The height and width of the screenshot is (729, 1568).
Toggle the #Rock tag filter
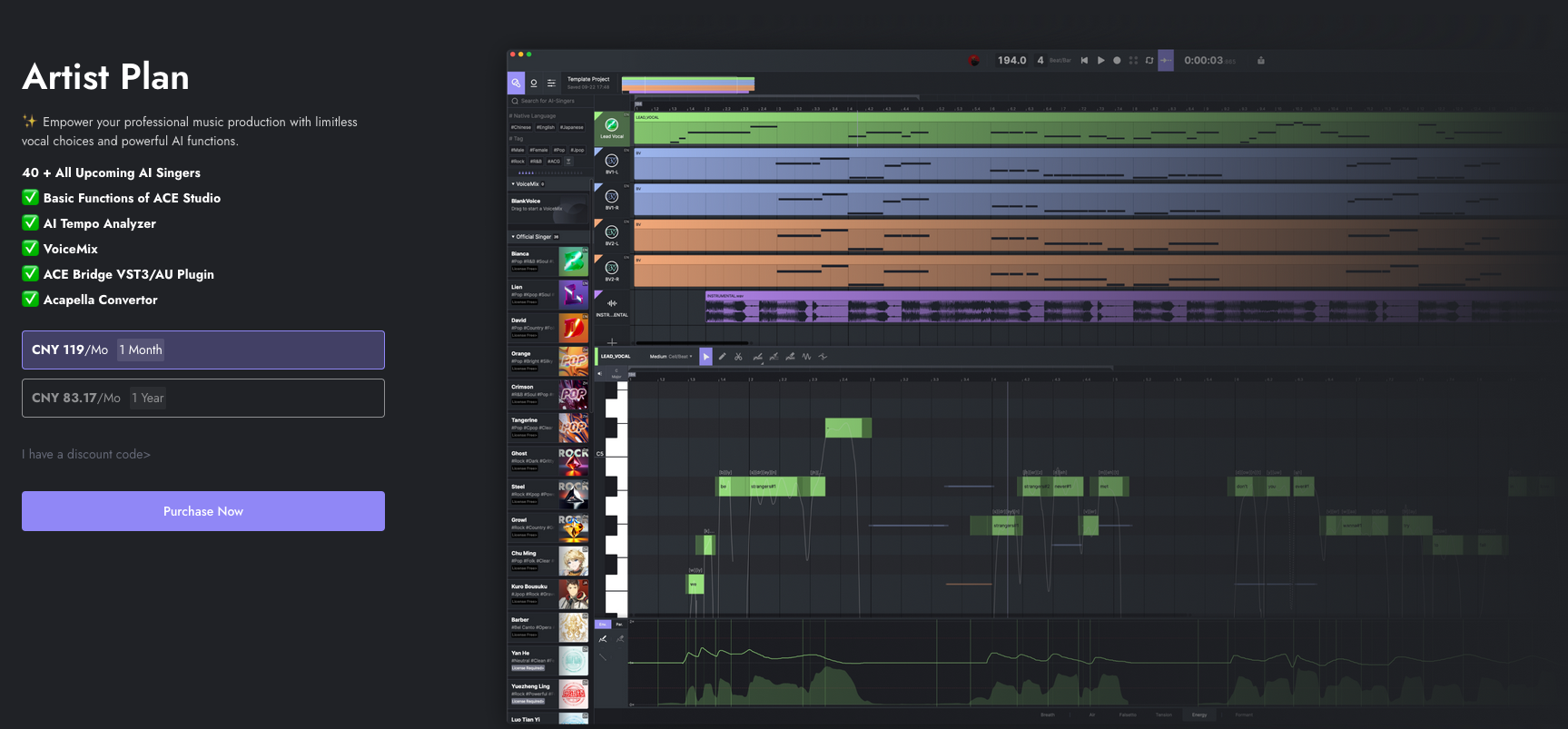coord(518,162)
